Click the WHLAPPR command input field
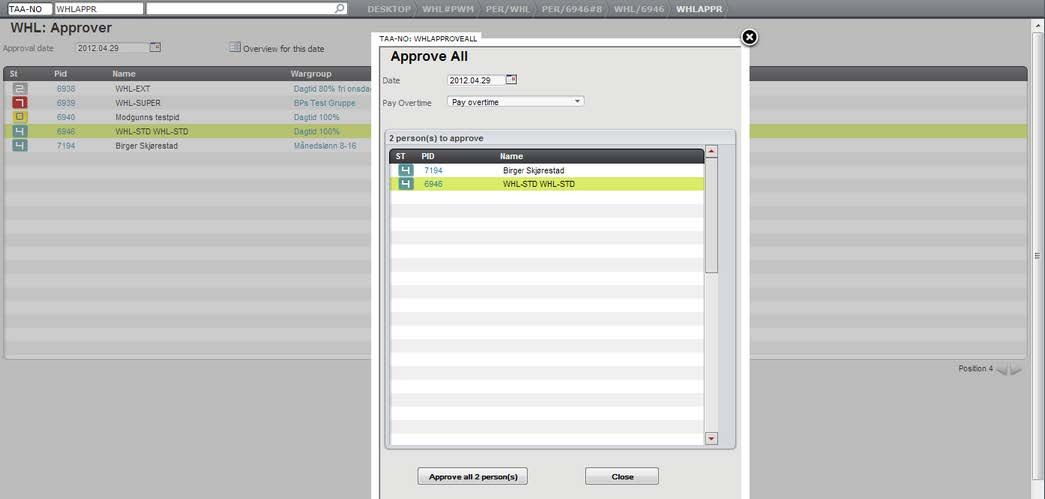Viewport: 1045px width, 499px height. pyautogui.click(x=98, y=9)
